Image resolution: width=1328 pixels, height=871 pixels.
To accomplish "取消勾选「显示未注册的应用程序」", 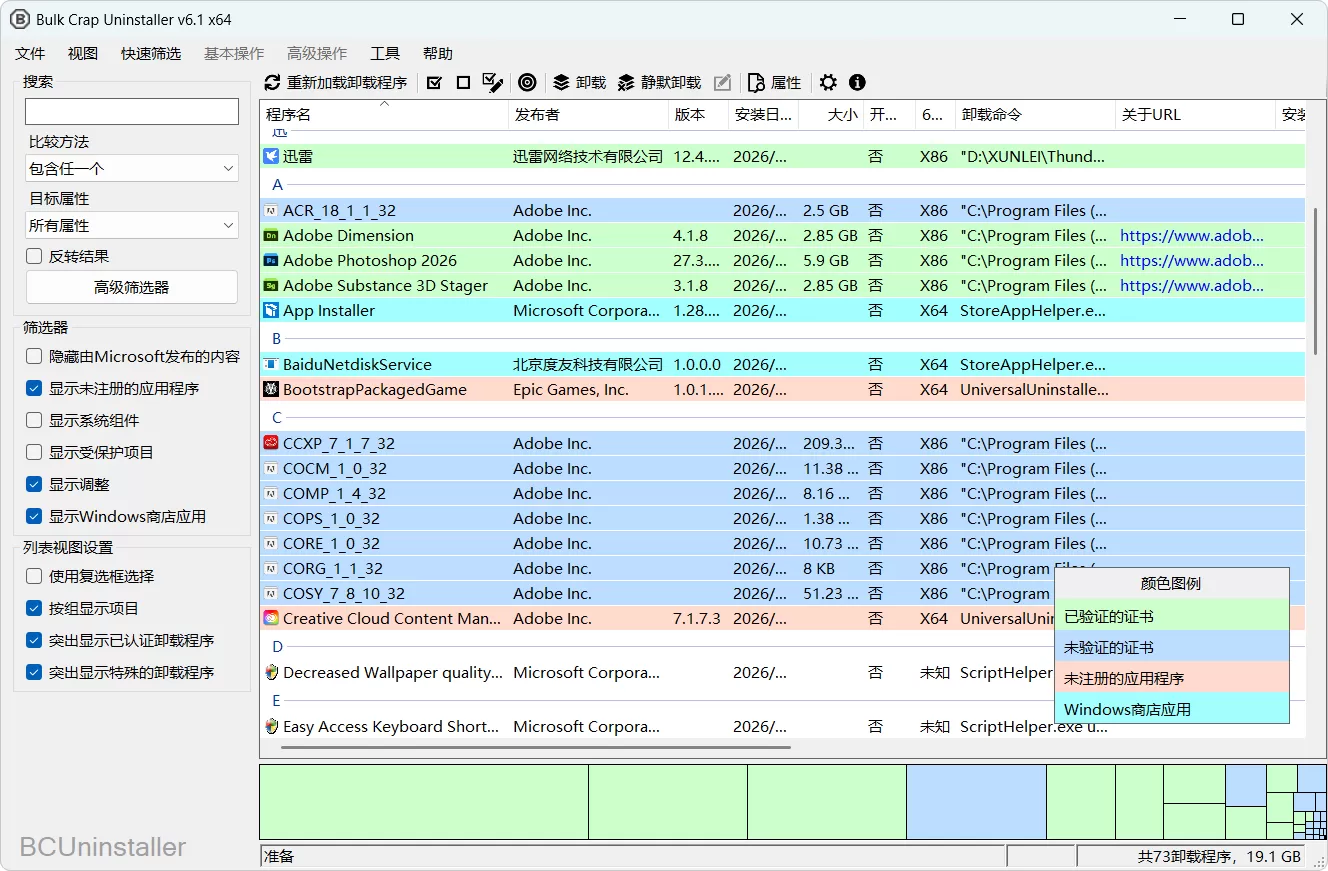I will pos(33,388).
